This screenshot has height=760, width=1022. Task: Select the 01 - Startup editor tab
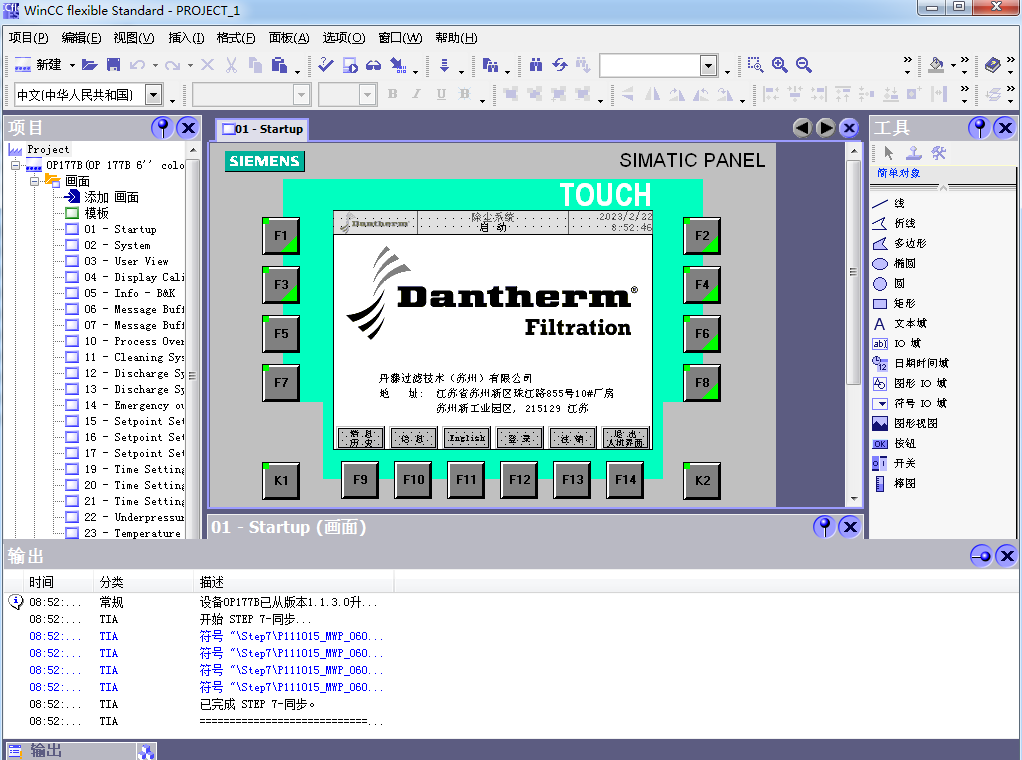pos(262,129)
